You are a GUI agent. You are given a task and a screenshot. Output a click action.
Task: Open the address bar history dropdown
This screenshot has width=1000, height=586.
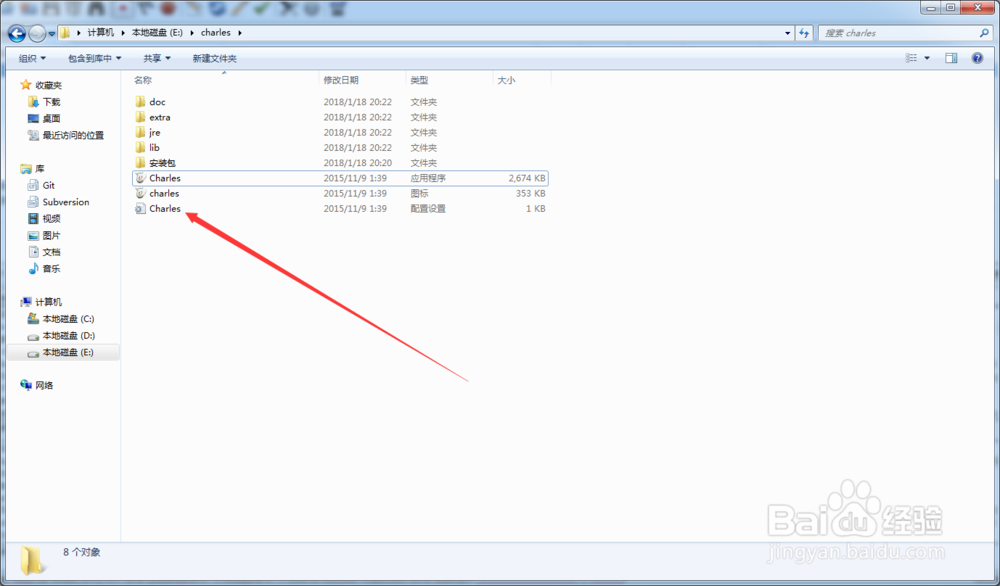(788, 33)
